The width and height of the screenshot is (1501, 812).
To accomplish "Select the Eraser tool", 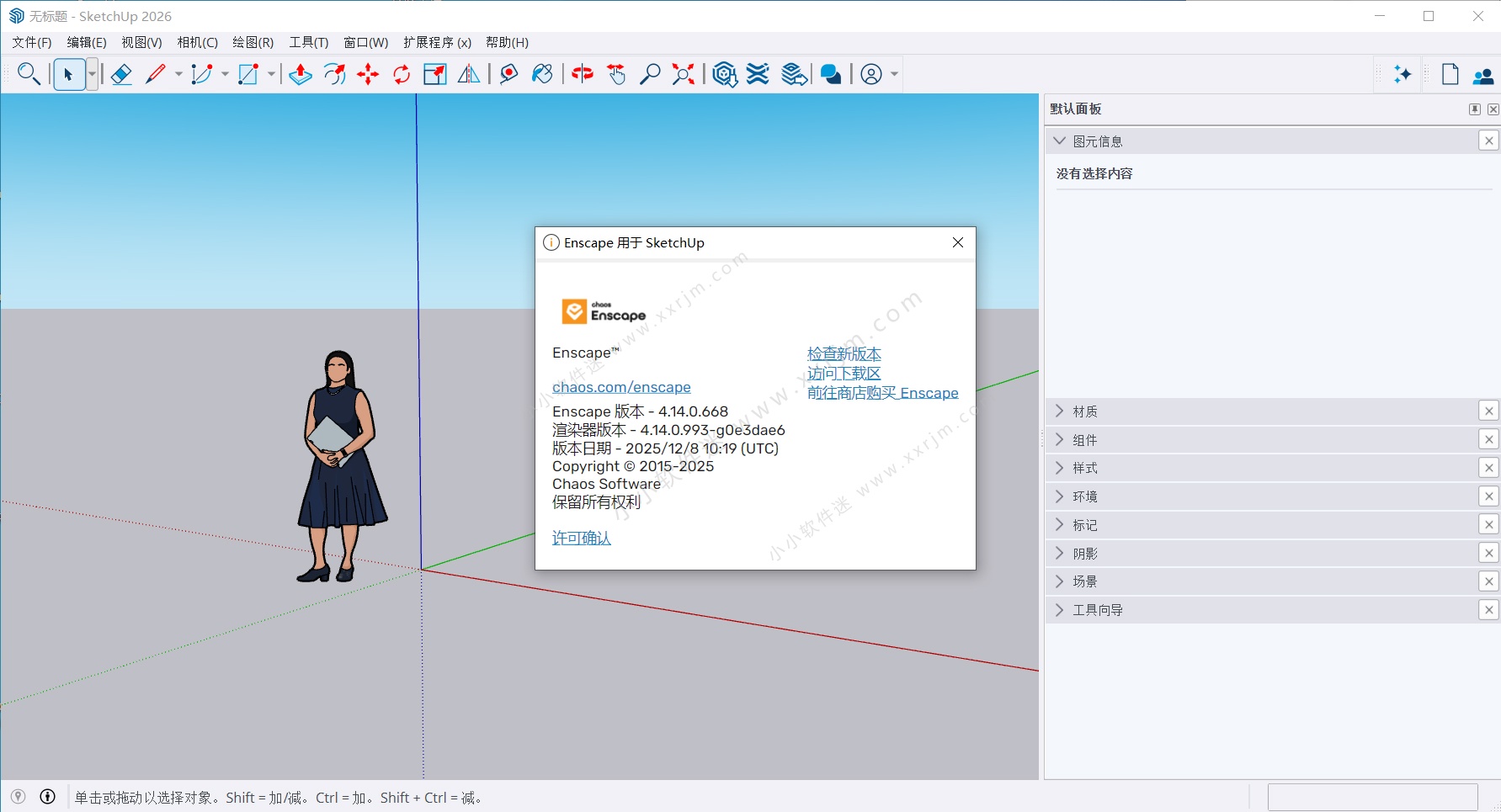I will click(121, 75).
